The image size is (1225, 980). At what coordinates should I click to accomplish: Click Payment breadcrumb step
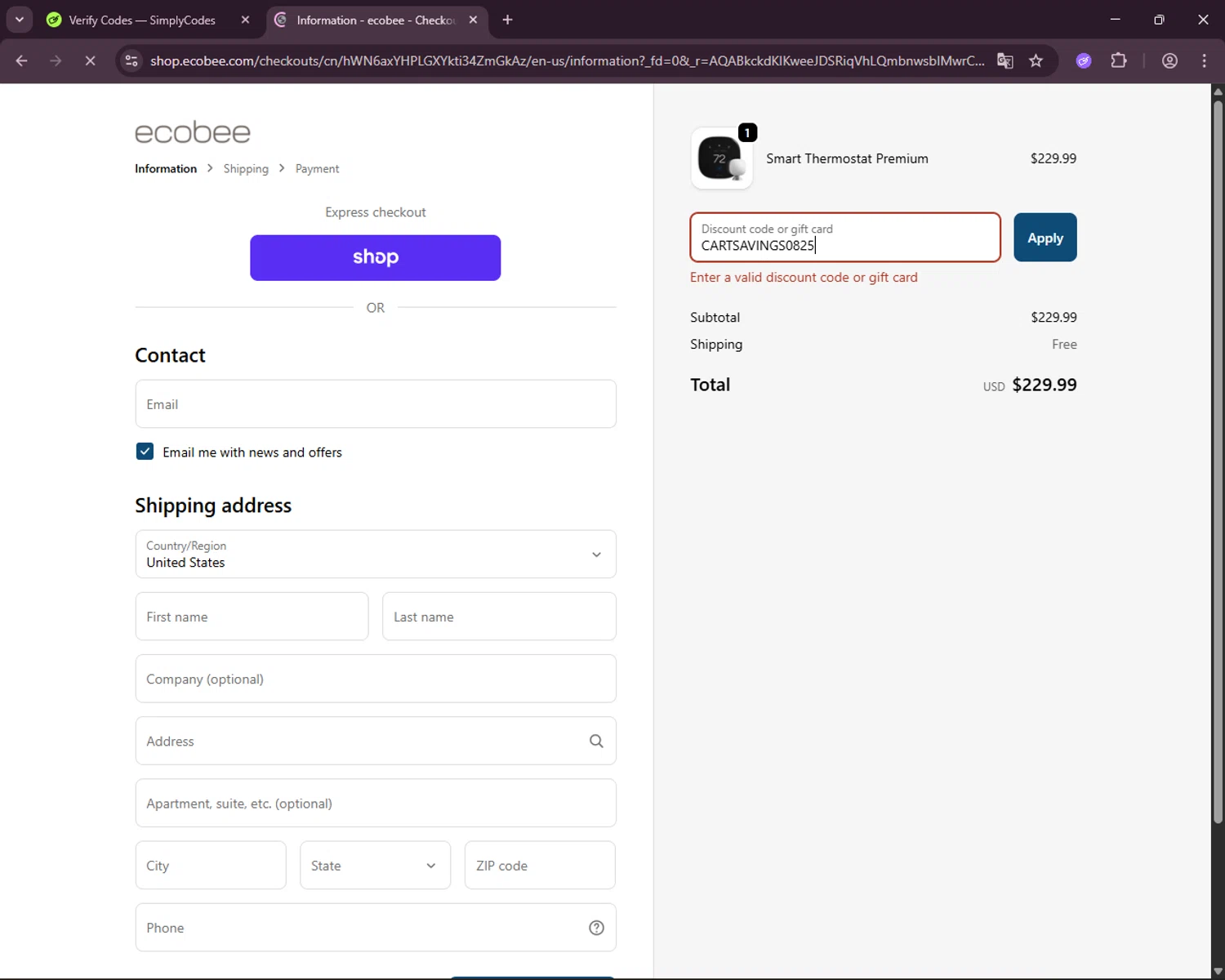point(317,168)
